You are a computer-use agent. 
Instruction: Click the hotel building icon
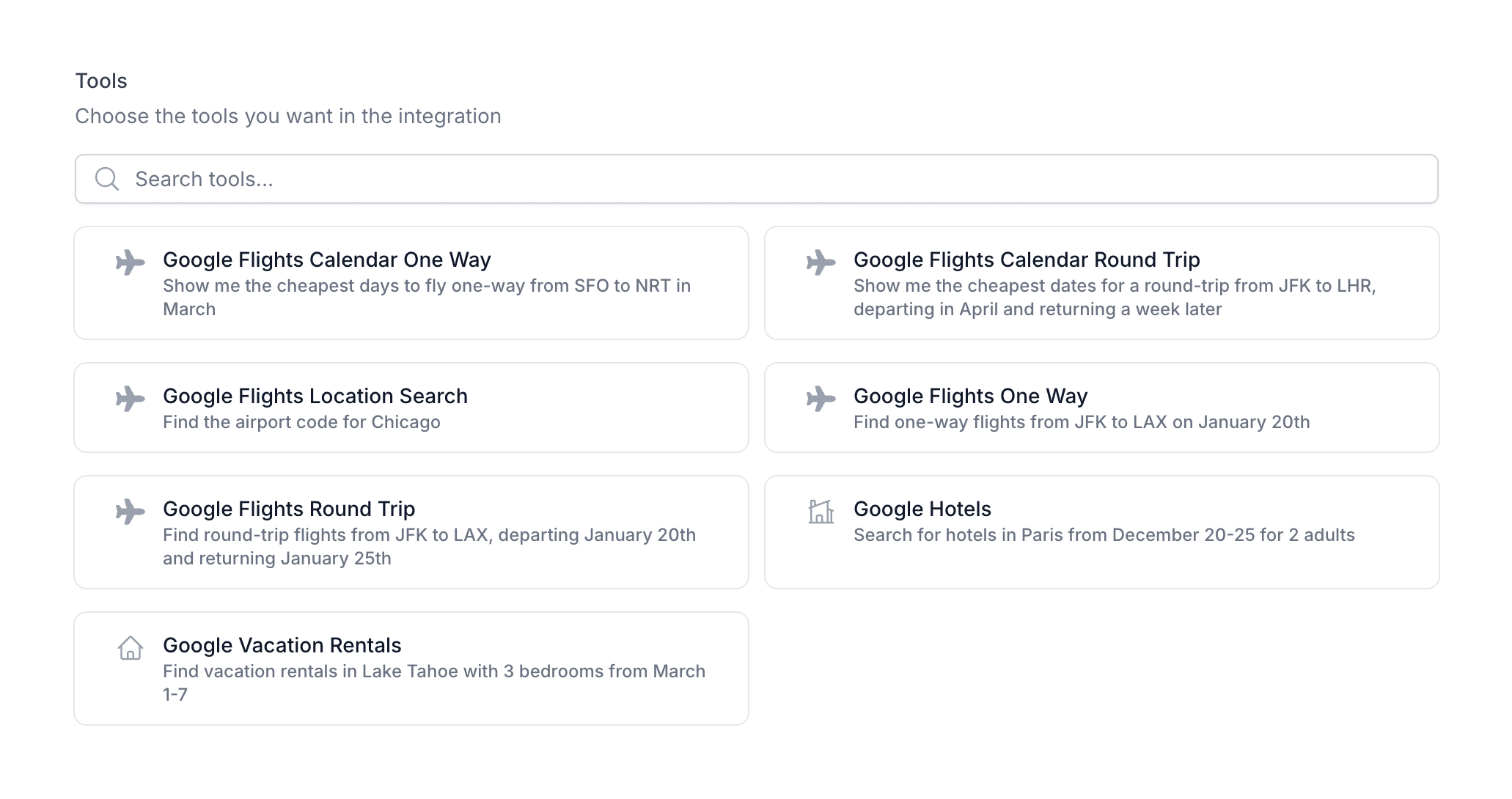coord(821,512)
